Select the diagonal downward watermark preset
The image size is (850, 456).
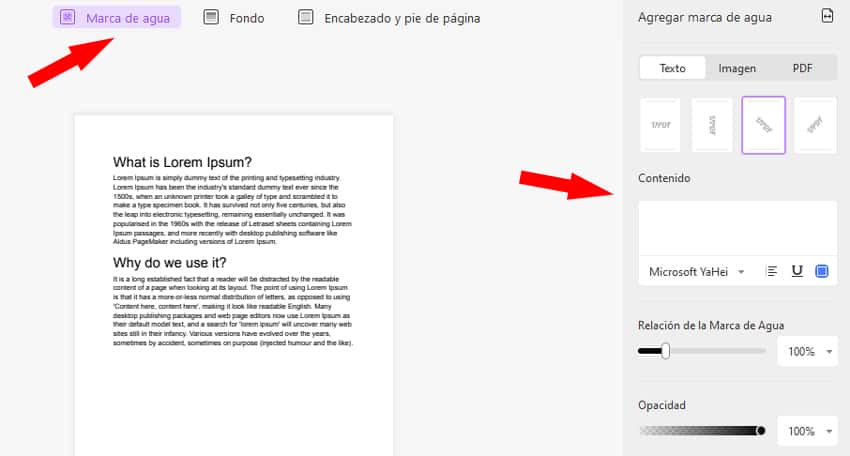pos(763,125)
